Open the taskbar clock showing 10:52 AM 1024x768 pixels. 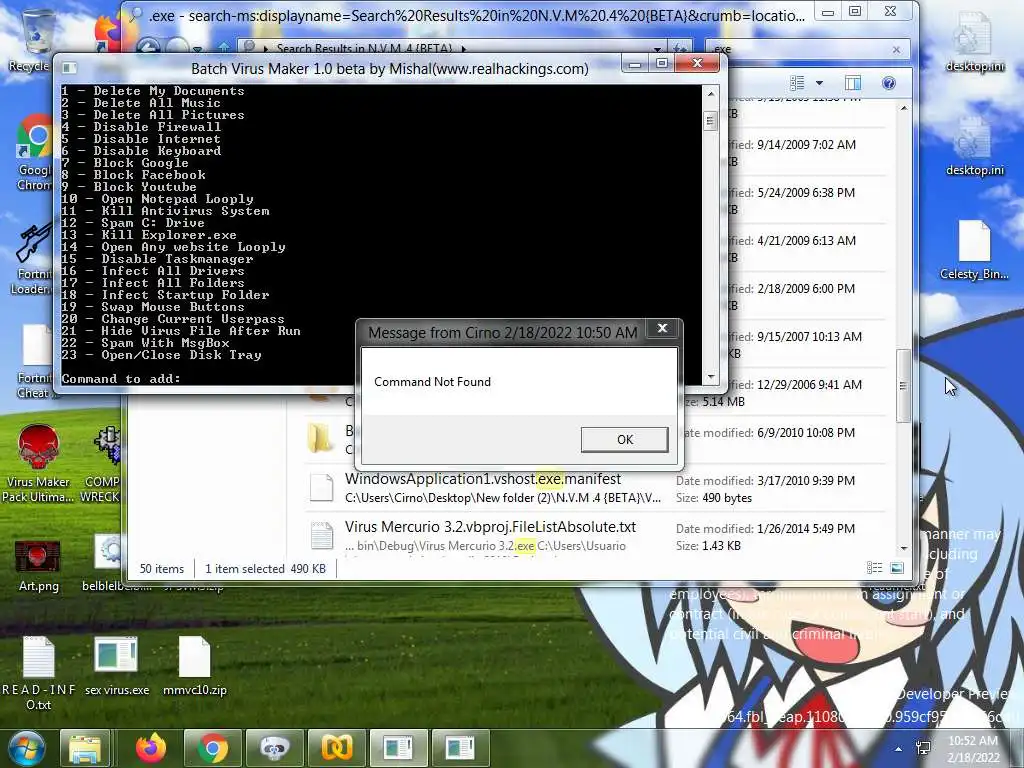(x=973, y=749)
